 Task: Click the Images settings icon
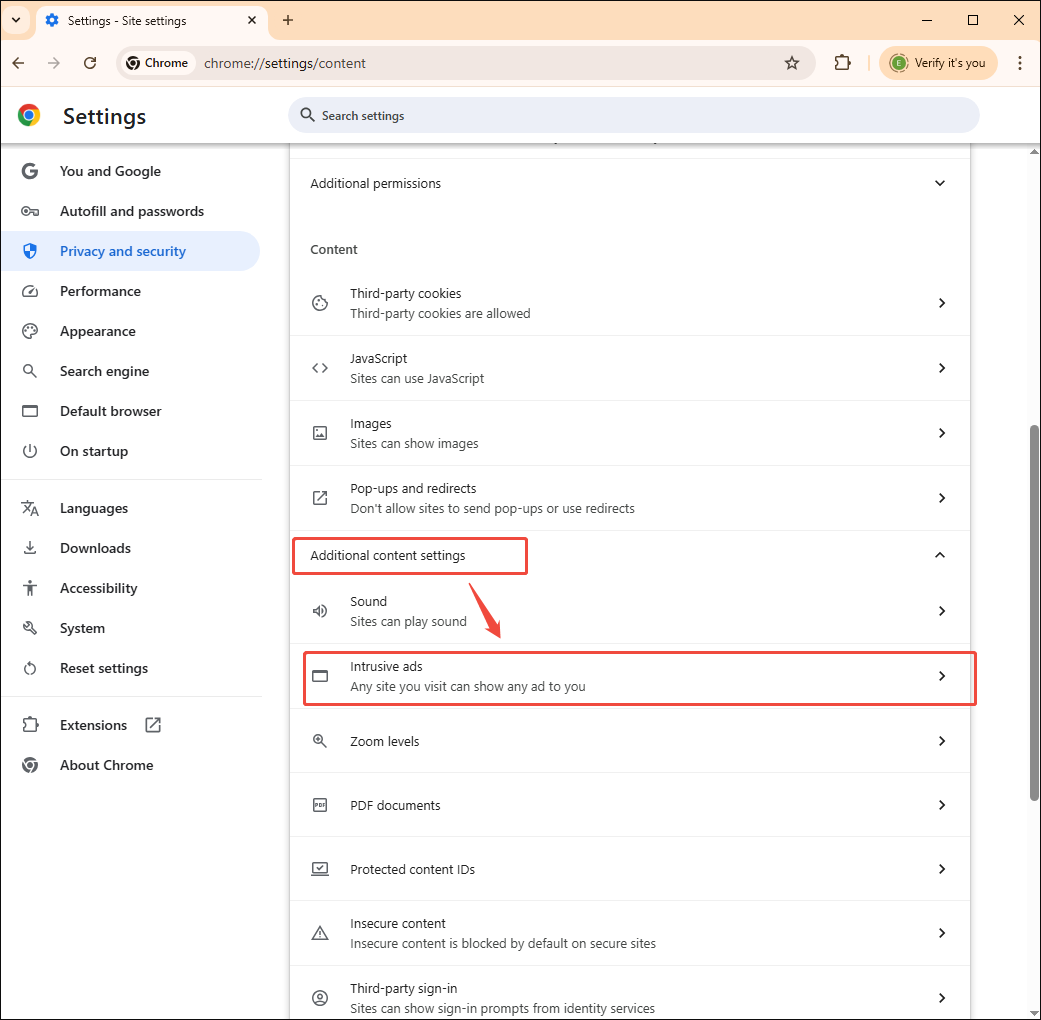(x=320, y=432)
